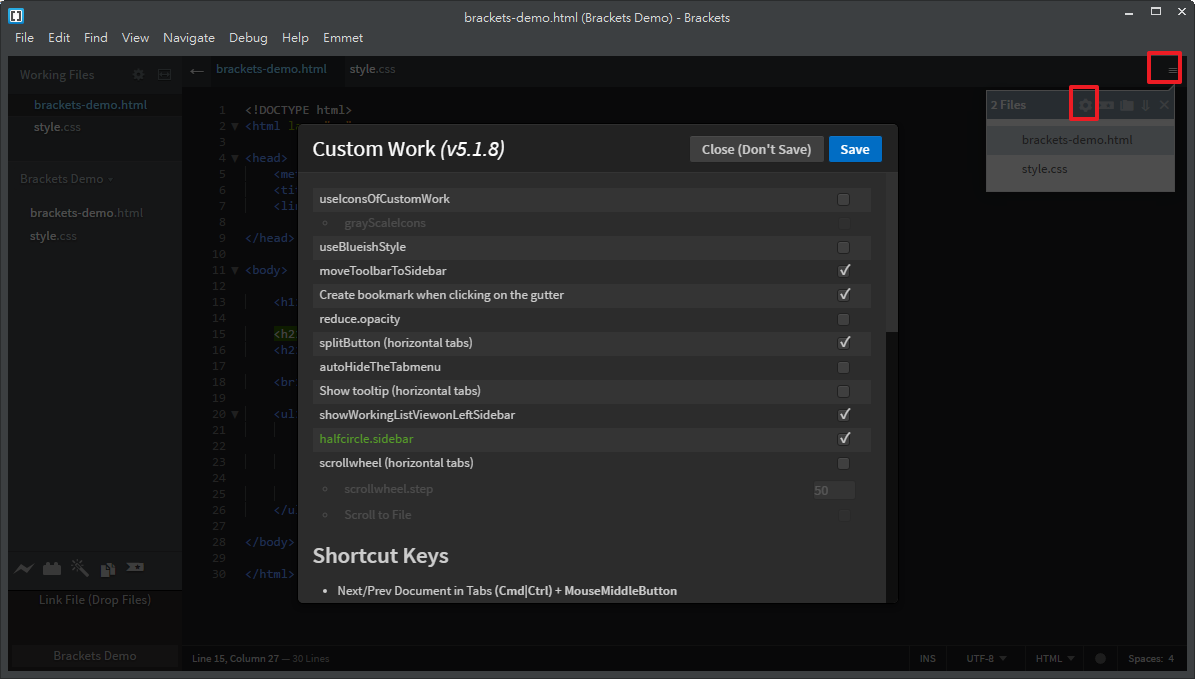Click the down arrow icon in 2 Files panel
1195x679 pixels.
pos(1145,105)
